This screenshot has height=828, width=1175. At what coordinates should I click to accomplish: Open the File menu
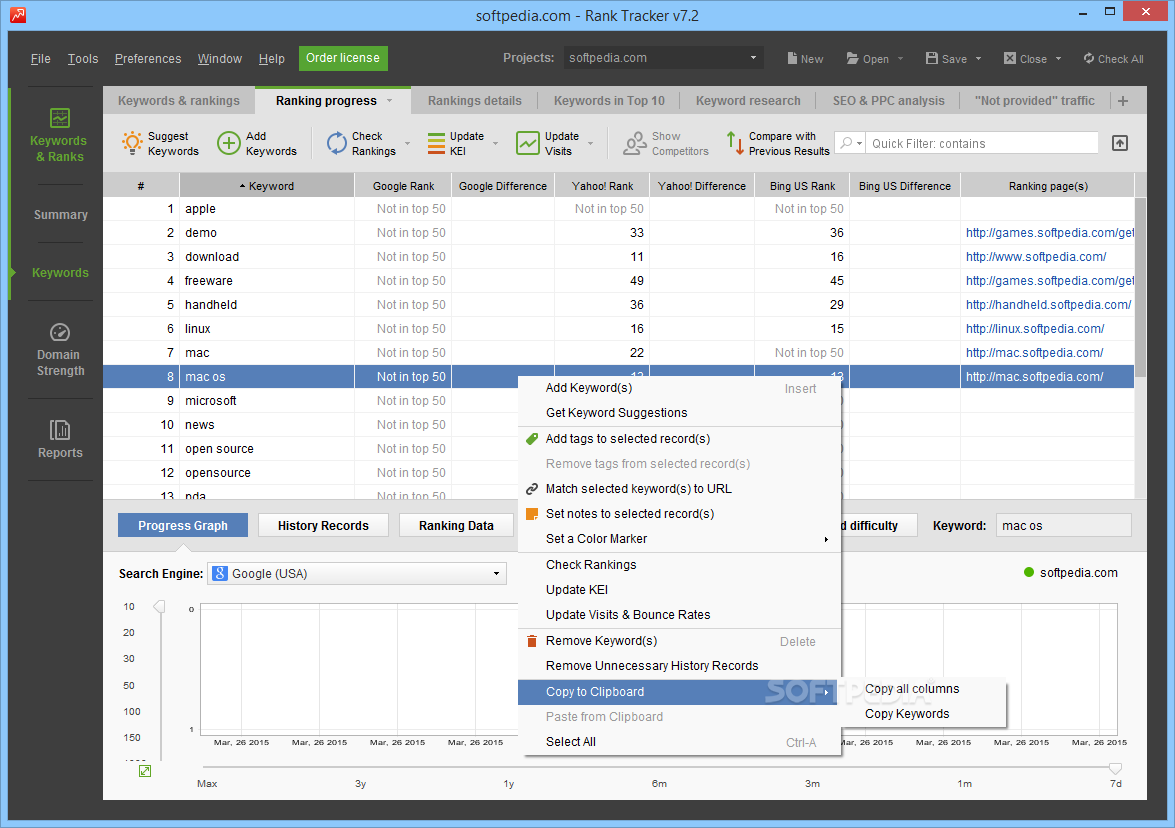40,58
